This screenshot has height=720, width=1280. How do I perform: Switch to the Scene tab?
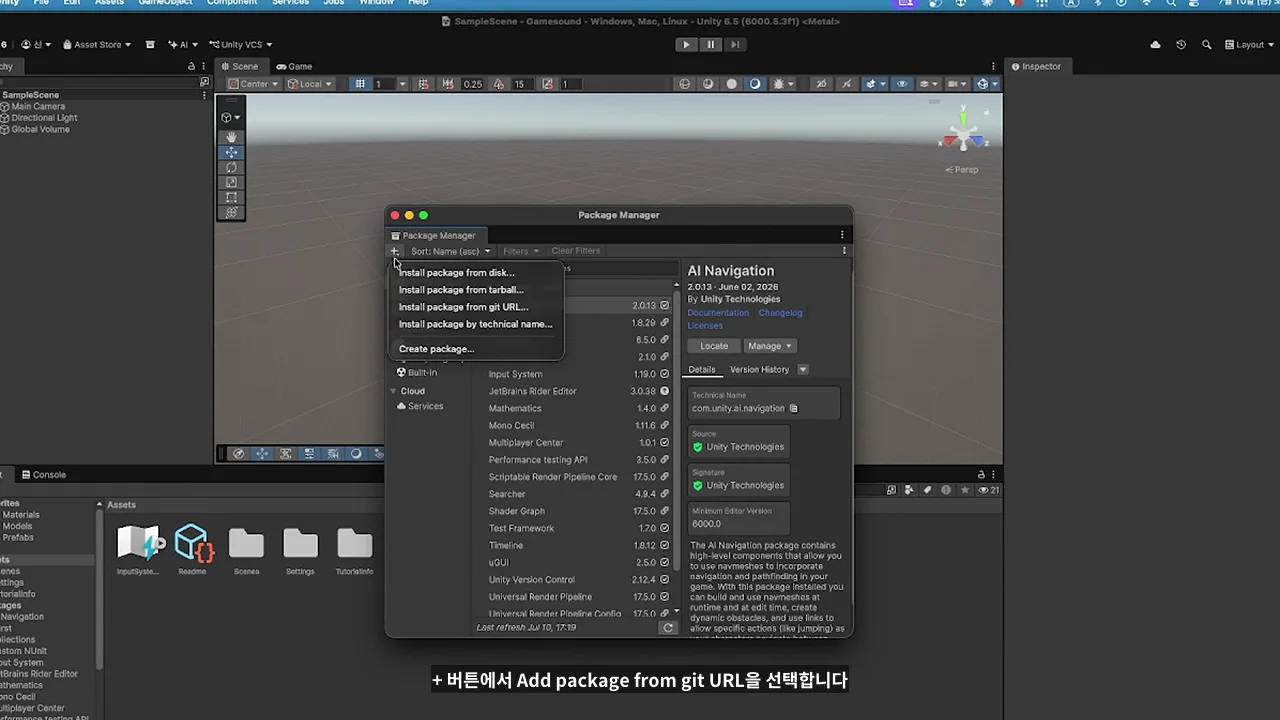click(x=240, y=66)
